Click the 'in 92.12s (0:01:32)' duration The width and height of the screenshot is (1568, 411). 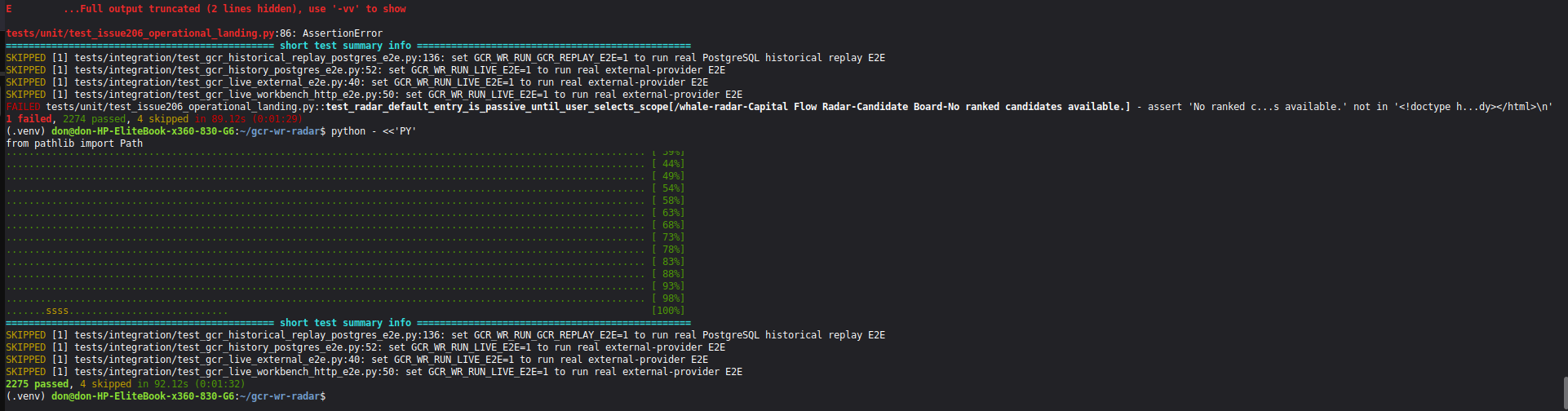coord(191,384)
